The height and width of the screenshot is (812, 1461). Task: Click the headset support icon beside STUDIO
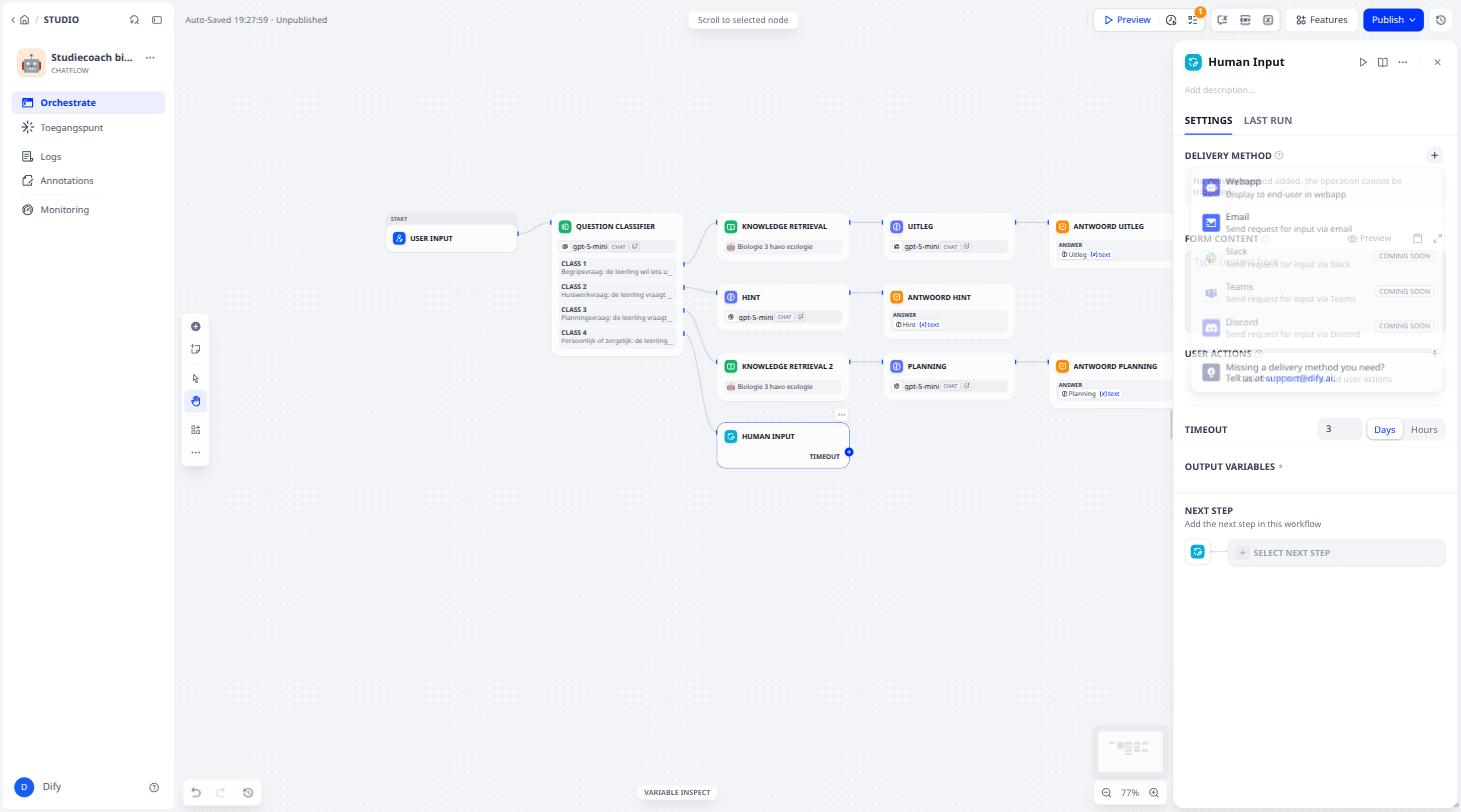click(135, 20)
